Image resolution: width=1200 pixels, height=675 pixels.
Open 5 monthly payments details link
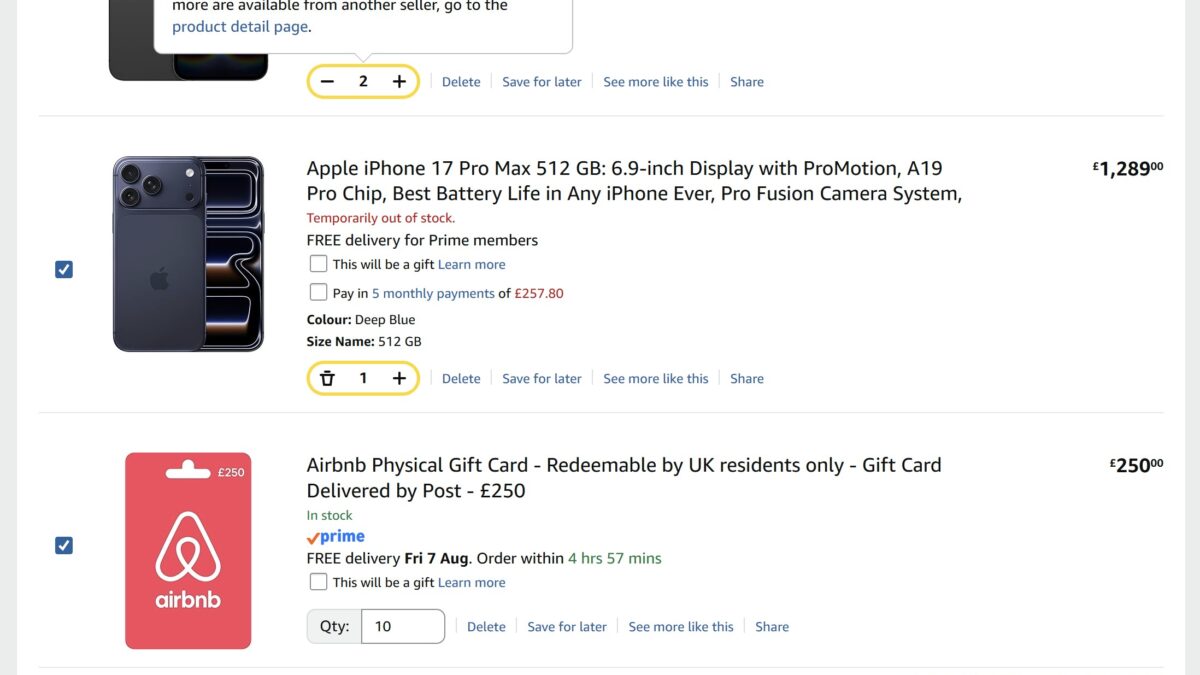pyautogui.click(x=433, y=293)
